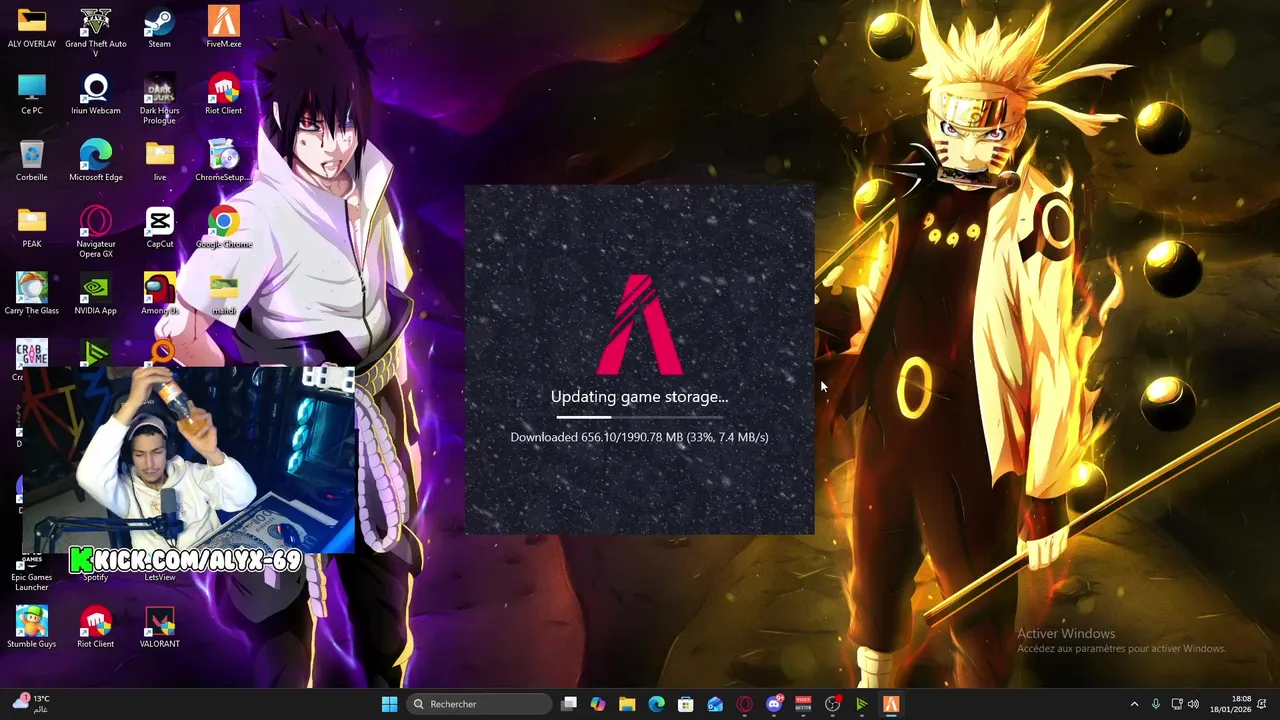Click the green play-arrow app on taskbar

point(861,704)
